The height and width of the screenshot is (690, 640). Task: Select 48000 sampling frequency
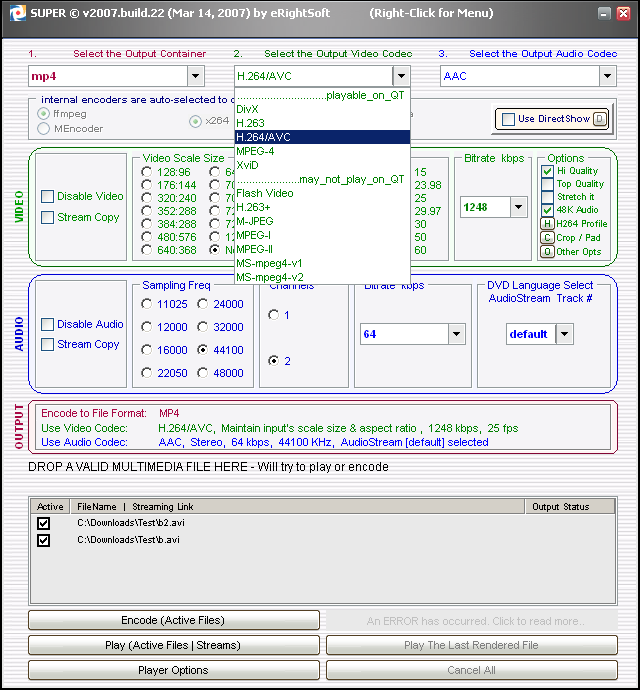[202, 373]
